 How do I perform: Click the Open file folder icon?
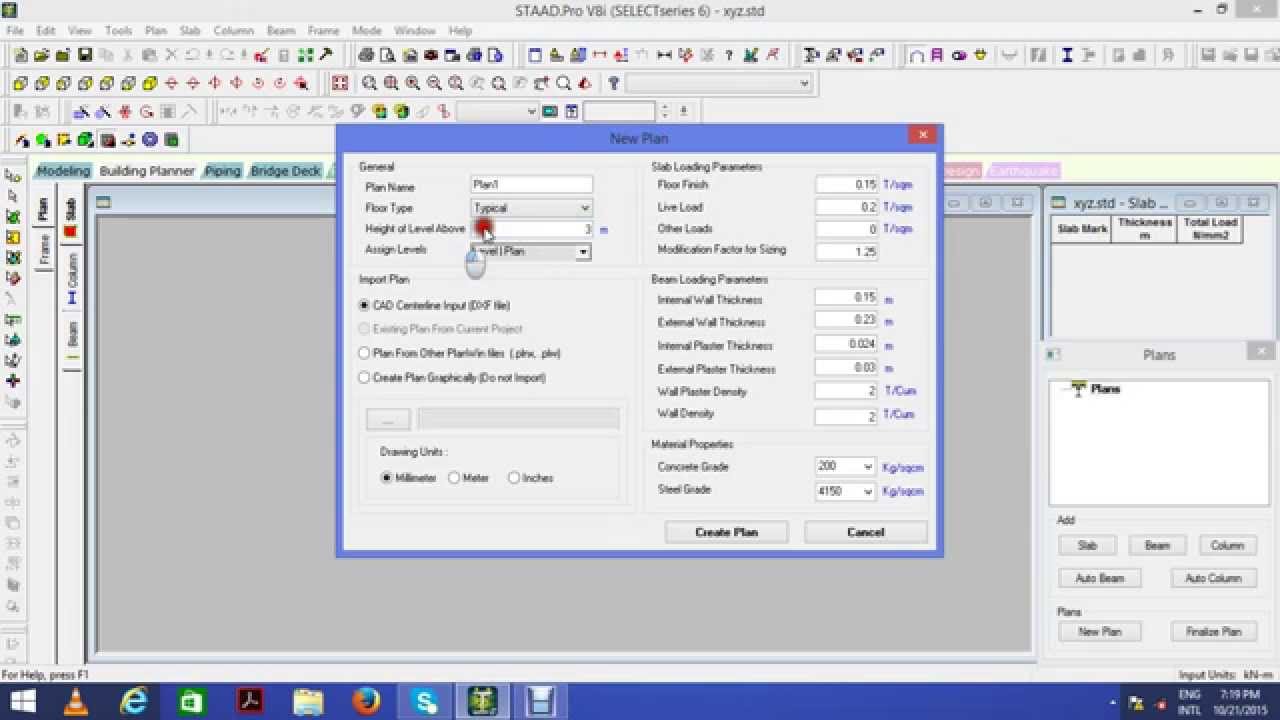tap(41, 55)
